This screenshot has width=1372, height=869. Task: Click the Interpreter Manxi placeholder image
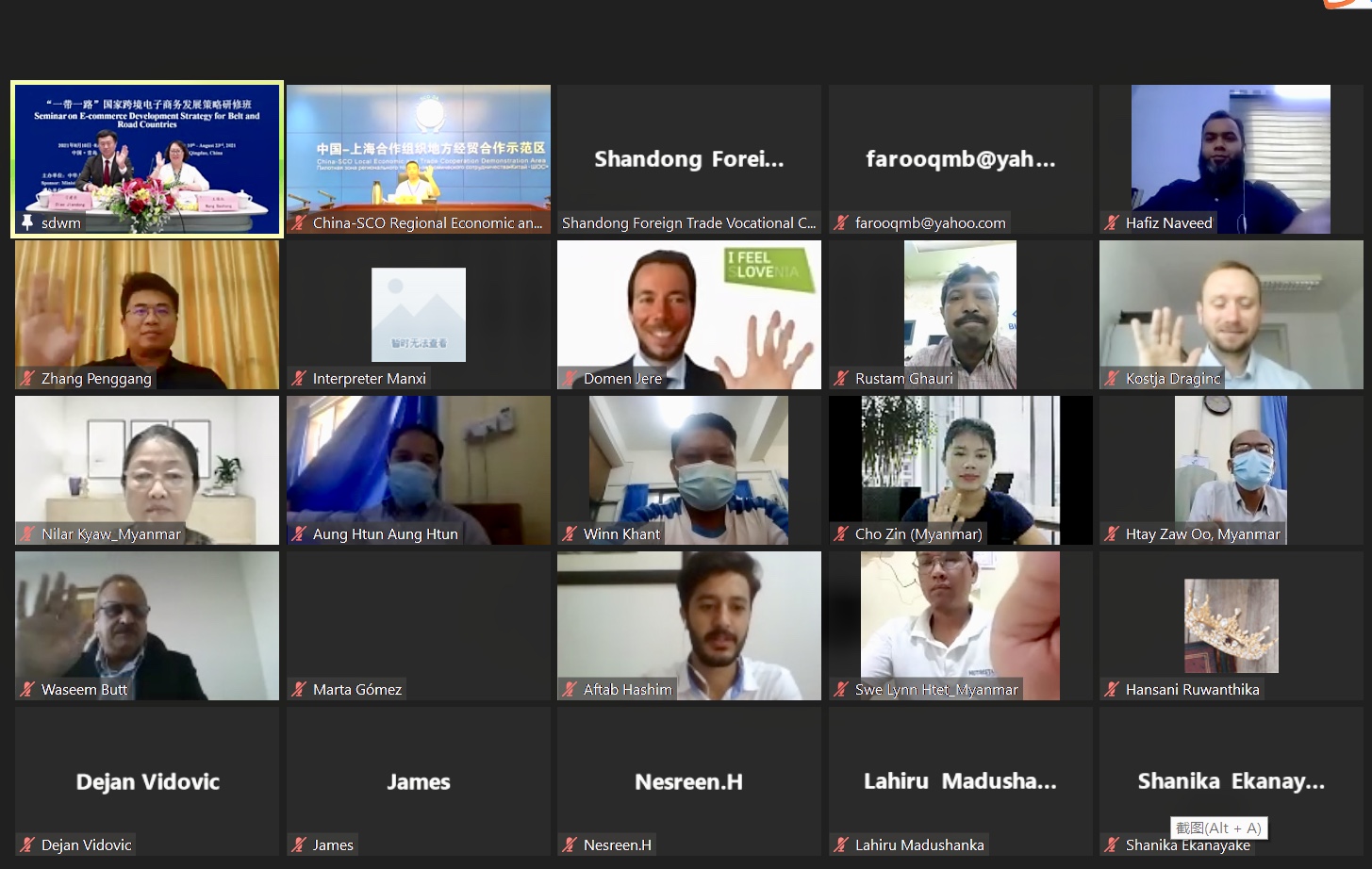pyautogui.click(x=418, y=315)
